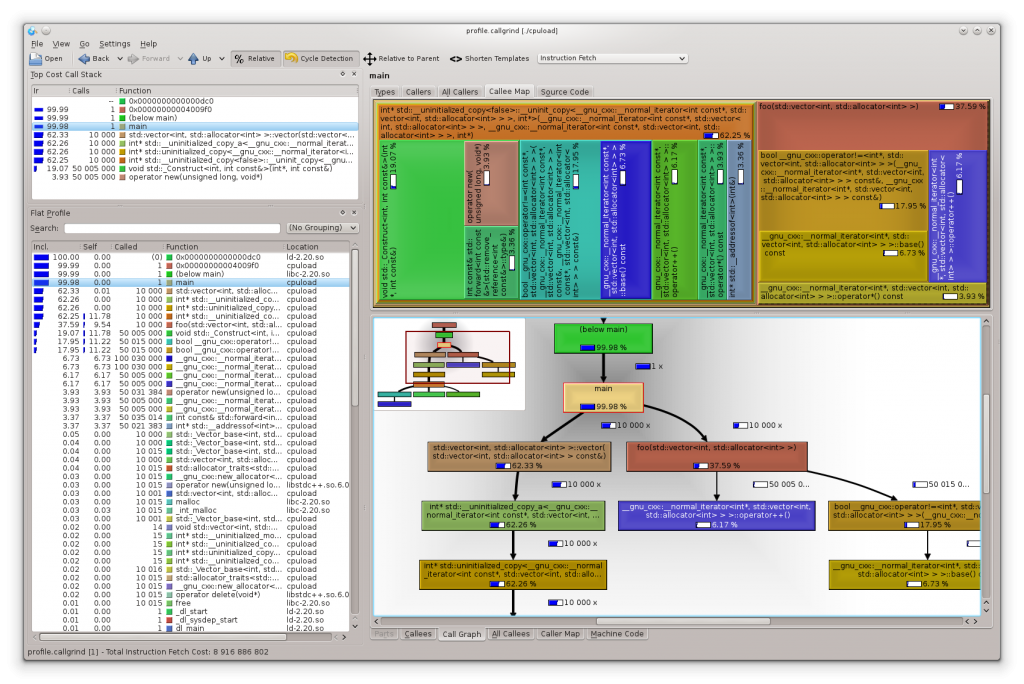The height and width of the screenshot is (684, 1024).
Task: Close the Top Cost Call Stack panel
Action: [354, 74]
